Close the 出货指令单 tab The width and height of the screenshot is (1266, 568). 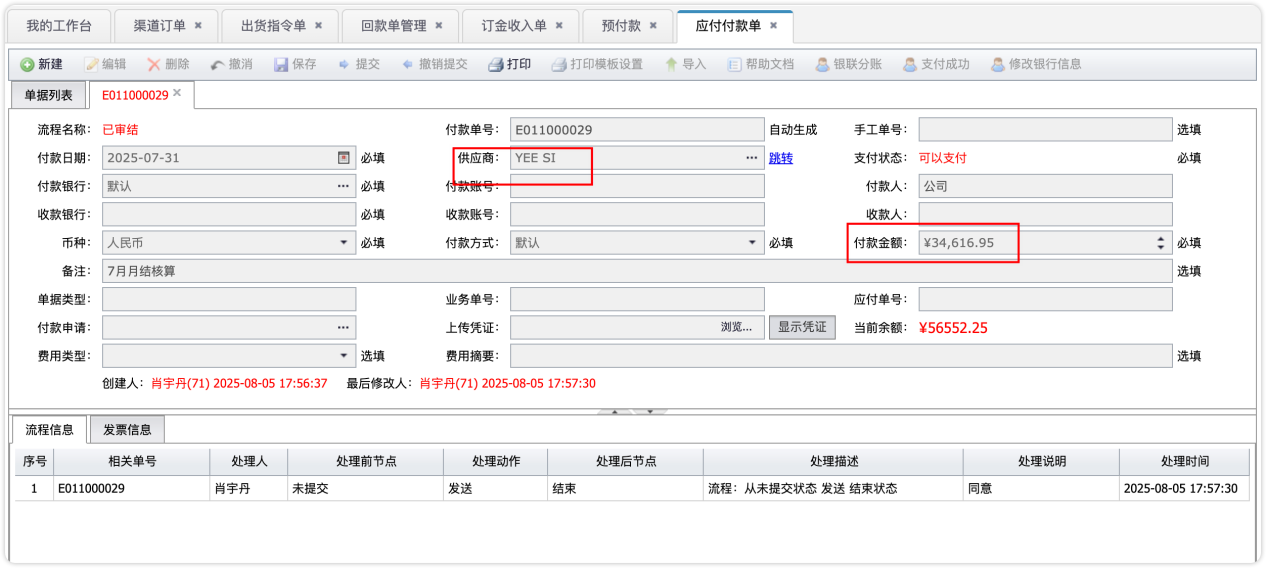318,25
